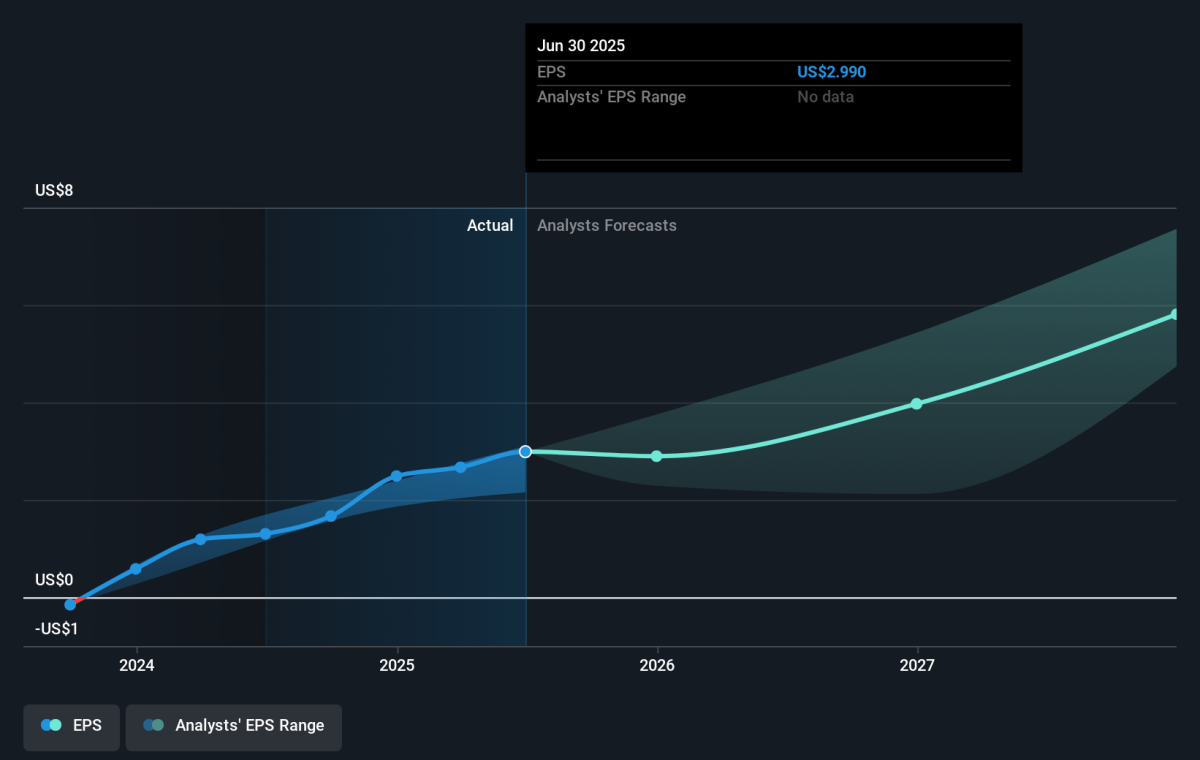Click the 2024 x-axis label
The height and width of the screenshot is (760, 1200).
[x=136, y=665]
